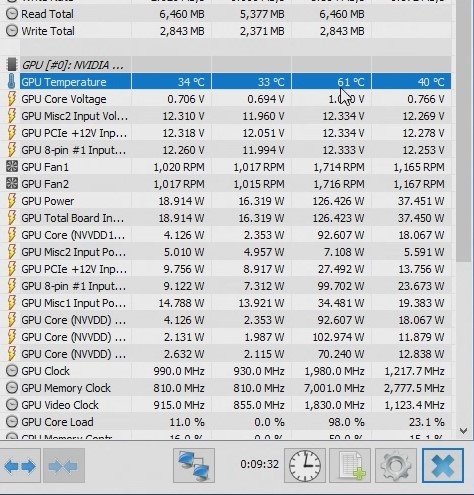Image resolution: width=474 pixels, height=495 pixels.
Task: Click the log file with plus button
Action: click(350, 466)
